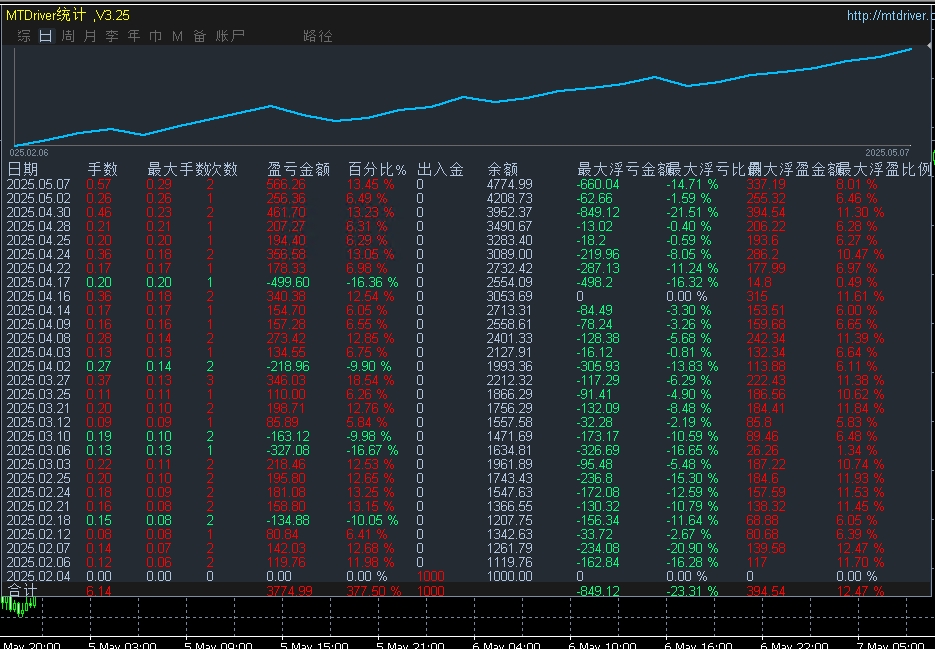The width and height of the screenshot is (935, 649).
Task: Switch to the 综 summary tab
Action: point(24,36)
